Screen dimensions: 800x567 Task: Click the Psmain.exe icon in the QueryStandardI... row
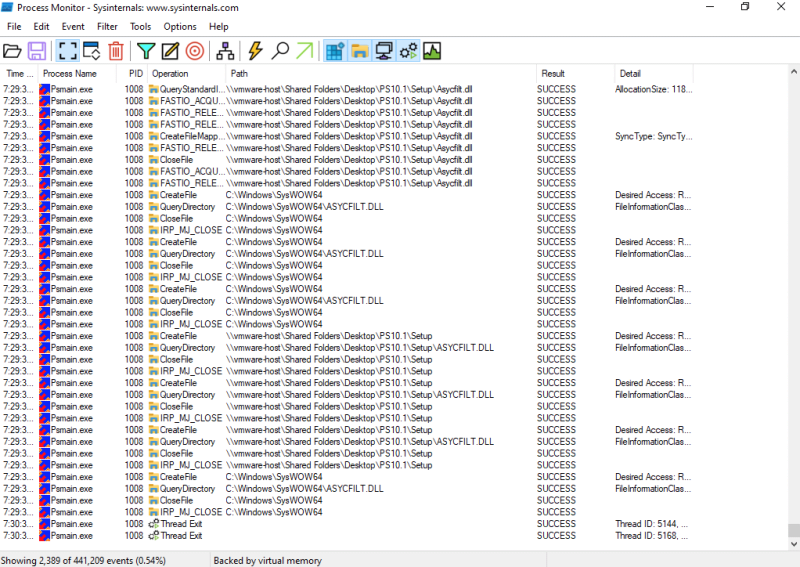(44, 89)
